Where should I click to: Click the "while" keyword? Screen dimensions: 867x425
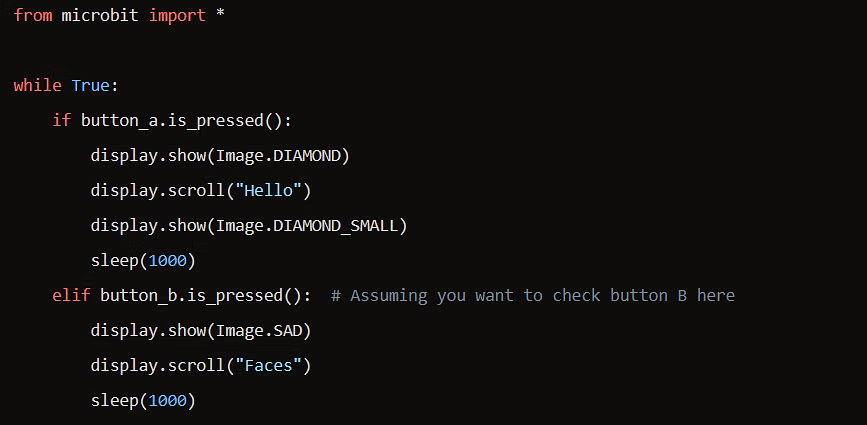[37, 85]
